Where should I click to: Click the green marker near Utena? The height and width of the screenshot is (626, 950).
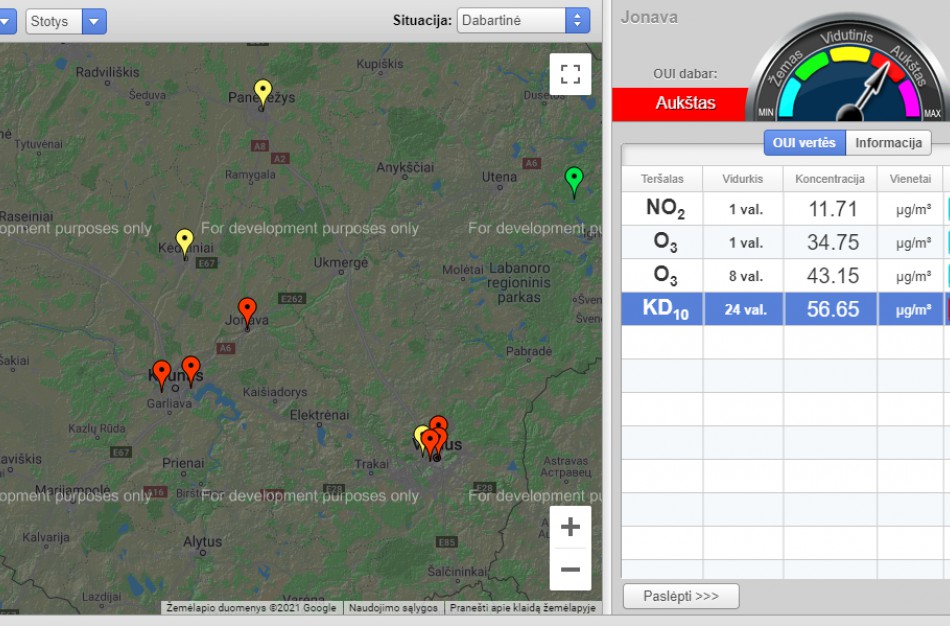[x=574, y=180]
